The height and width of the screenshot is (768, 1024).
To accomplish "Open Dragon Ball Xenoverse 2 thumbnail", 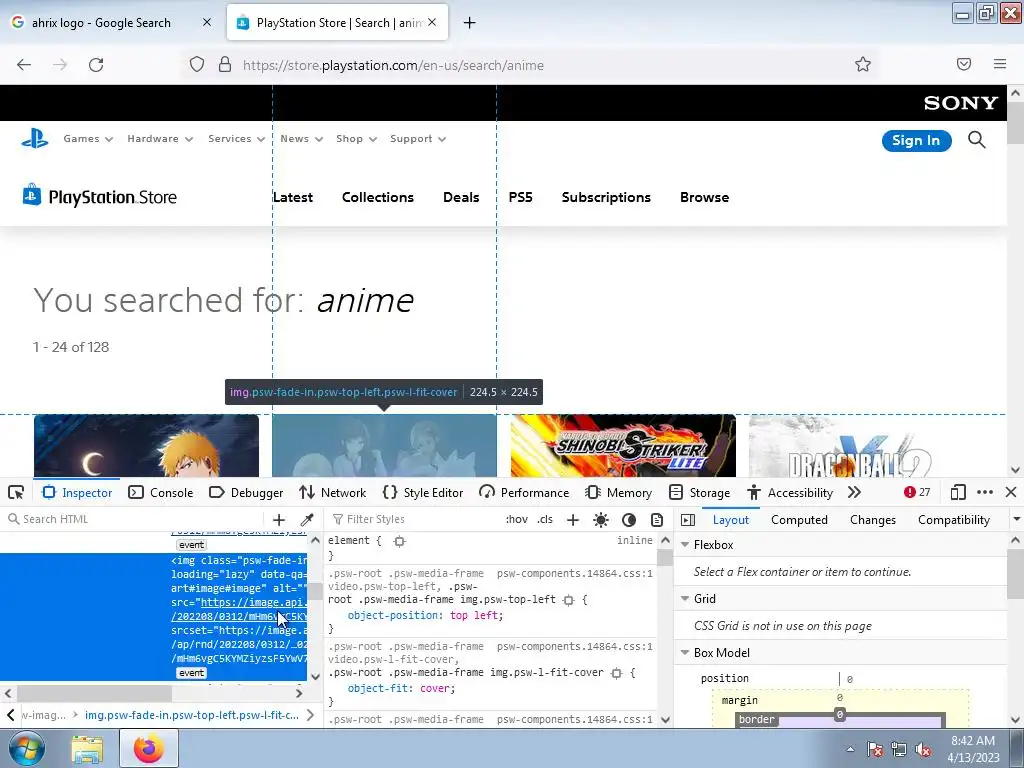I will click(x=861, y=445).
